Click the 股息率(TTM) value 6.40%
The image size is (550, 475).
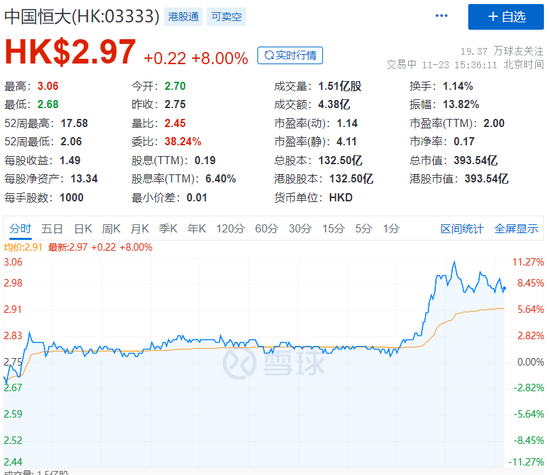[221, 179]
